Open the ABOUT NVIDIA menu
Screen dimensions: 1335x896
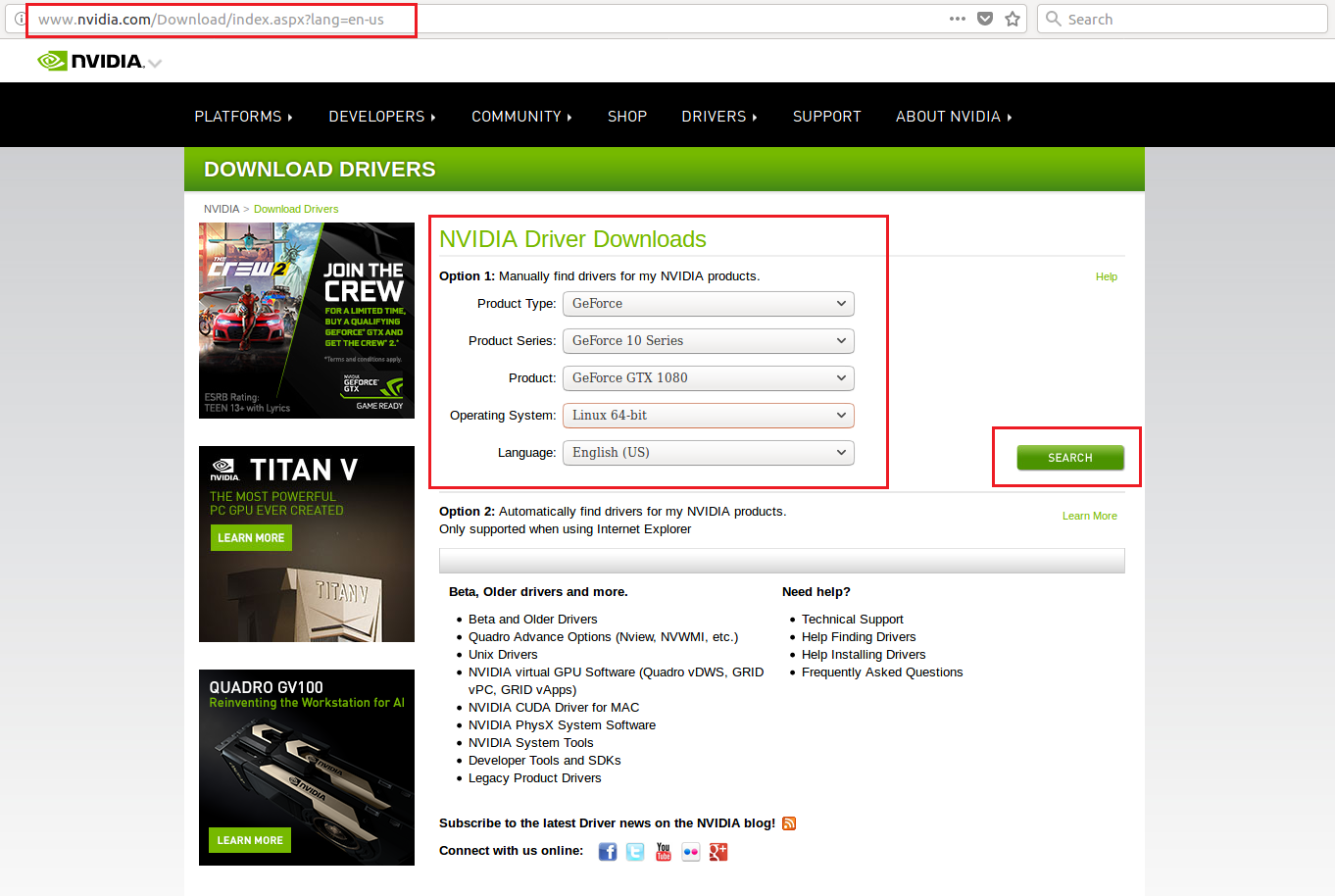pos(954,117)
